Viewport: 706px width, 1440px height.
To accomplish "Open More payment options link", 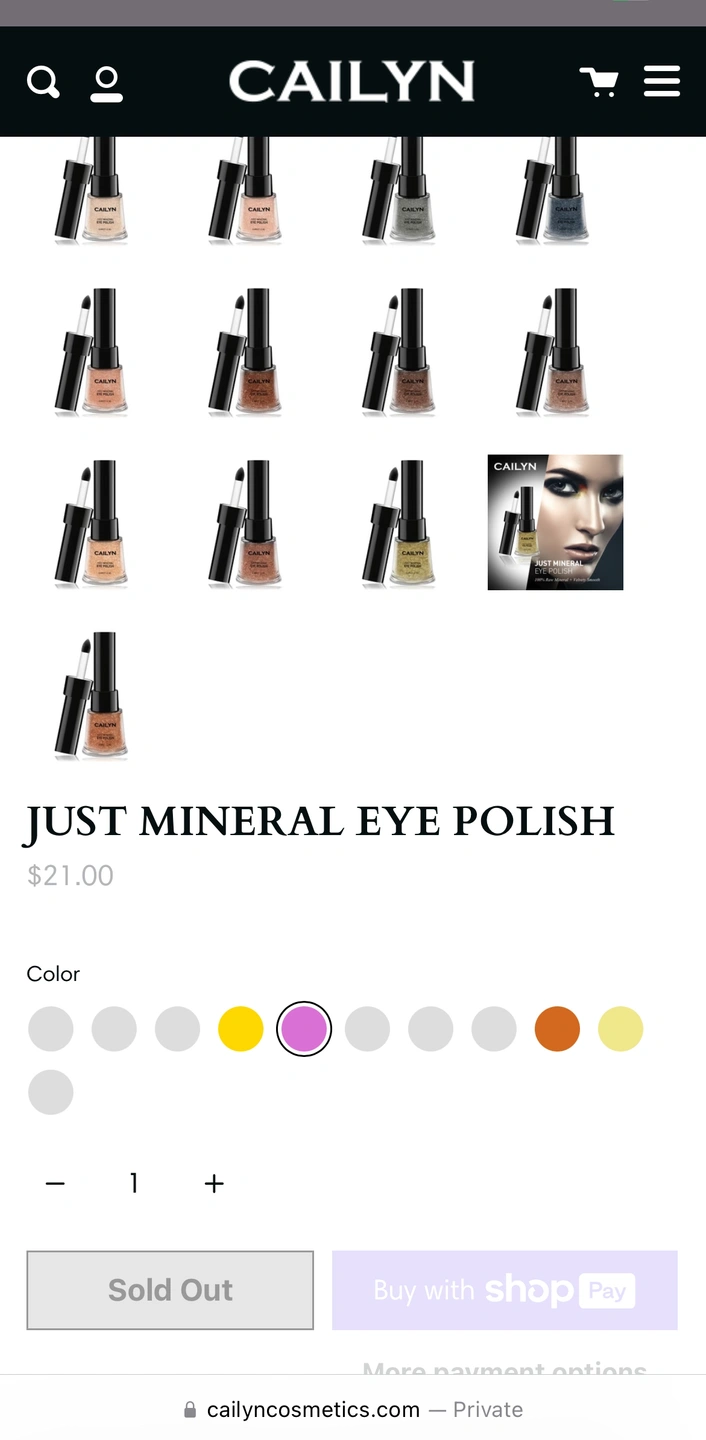I will [505, 1367].
